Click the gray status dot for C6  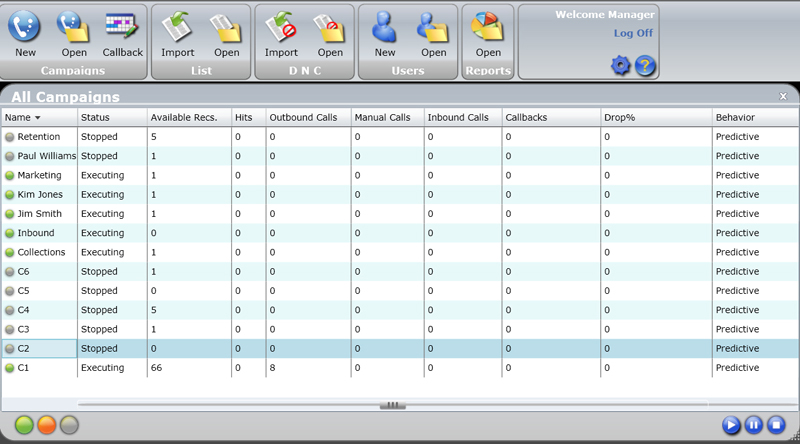point(10,272)
